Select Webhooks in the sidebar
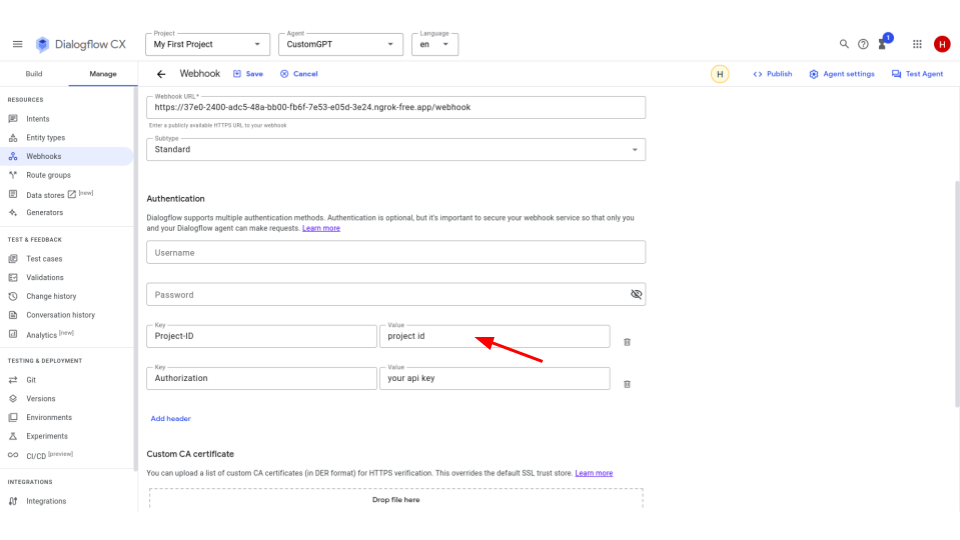The width and height of the screenshot is (960, 540). [x=66, y=157]
